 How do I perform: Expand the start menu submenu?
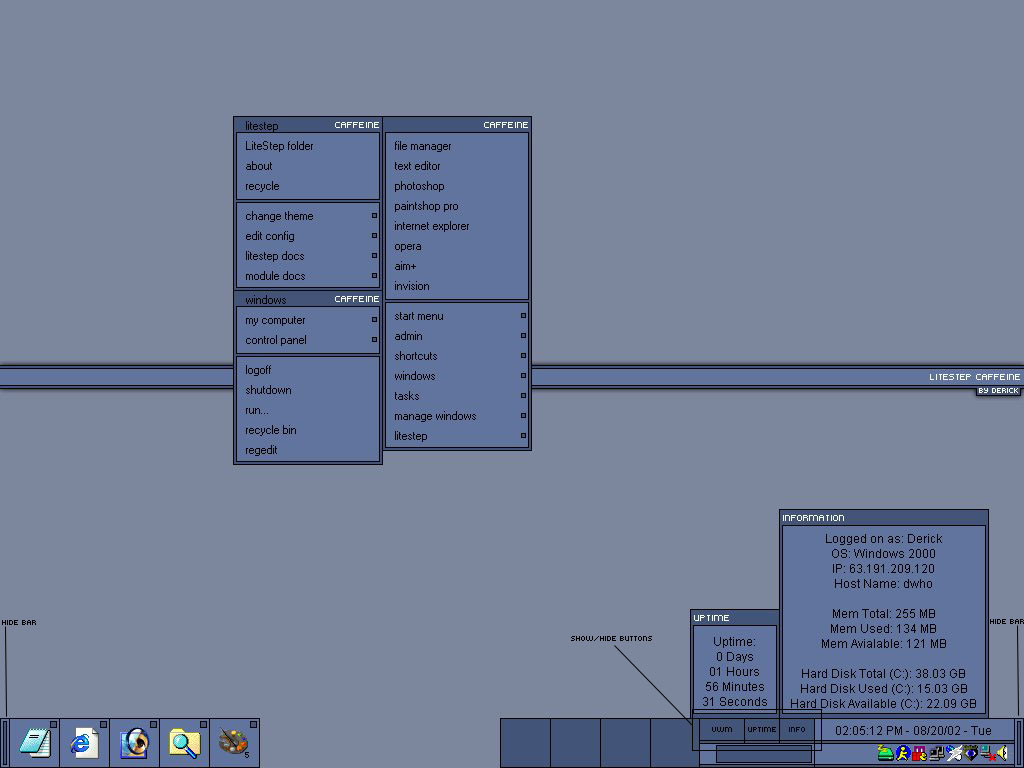pyautogui.click(x=456, y=316)
